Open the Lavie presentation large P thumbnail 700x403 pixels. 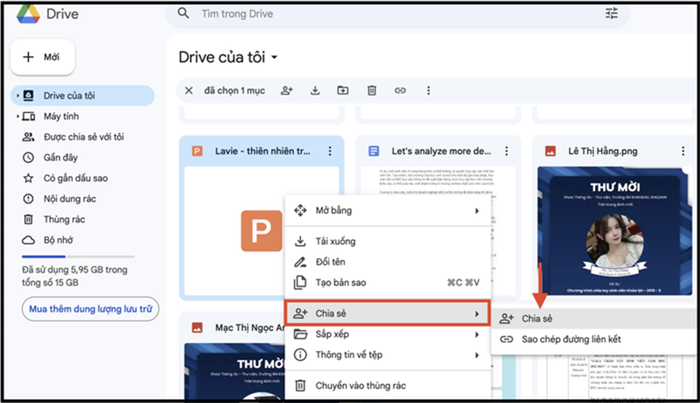click(x=262, y=231)
